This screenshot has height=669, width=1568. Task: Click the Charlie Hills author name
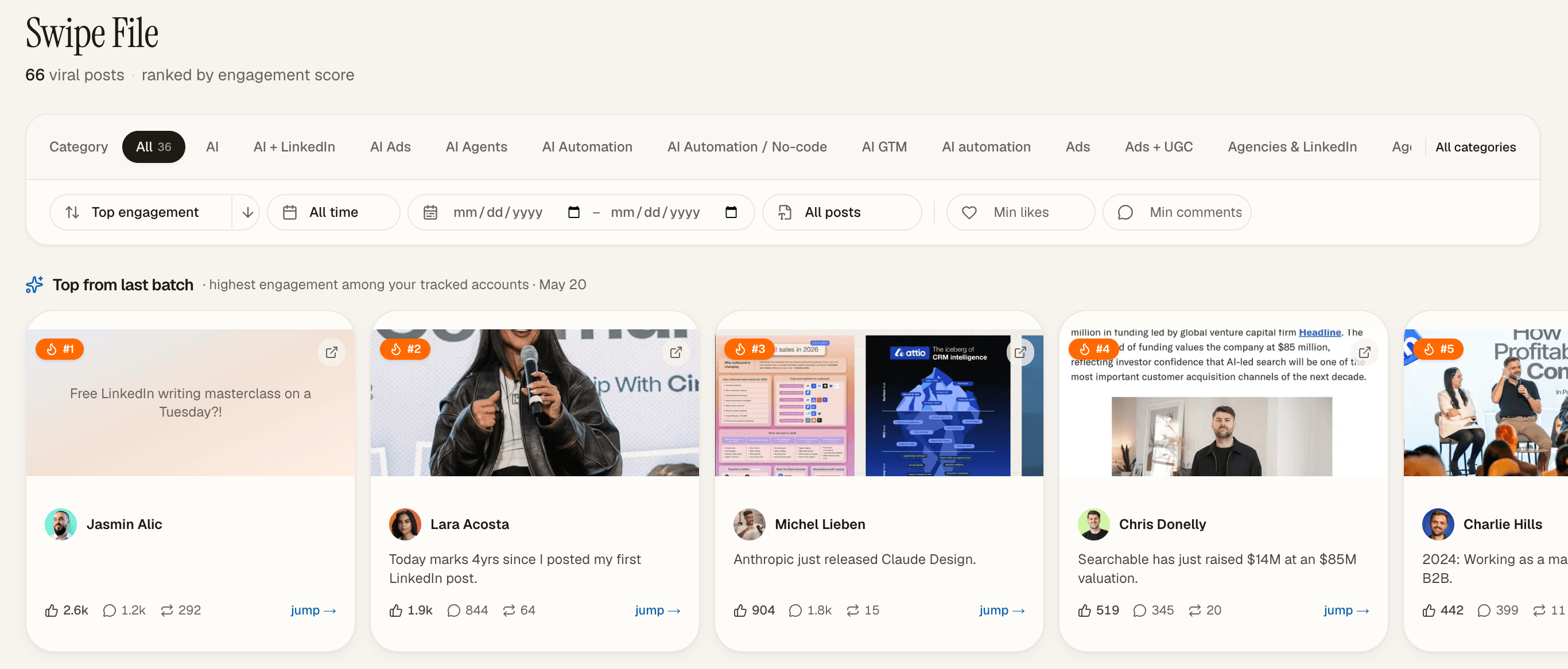click(x=1502, y=524)
